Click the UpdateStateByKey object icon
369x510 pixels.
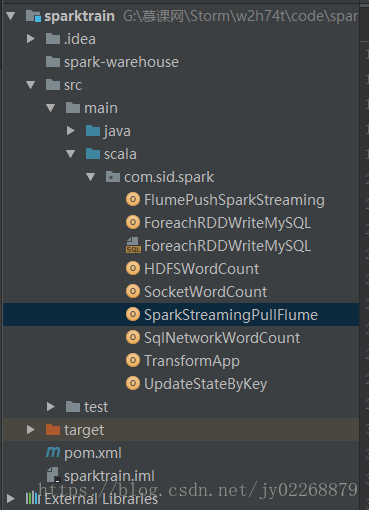133,383
